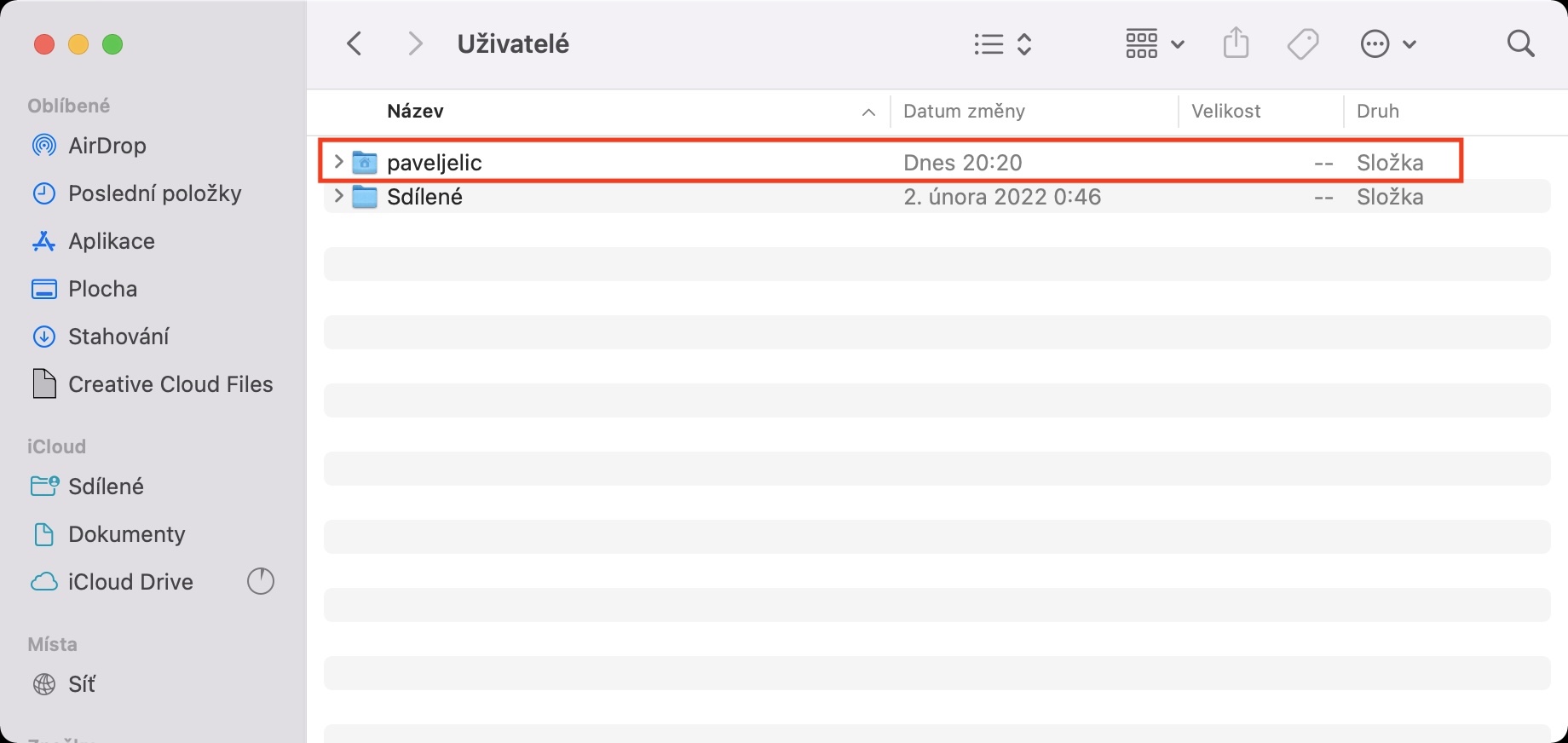Open the Finder search magnifier
Viewport: 1568px width, 743px height.
coord(1520,43)
